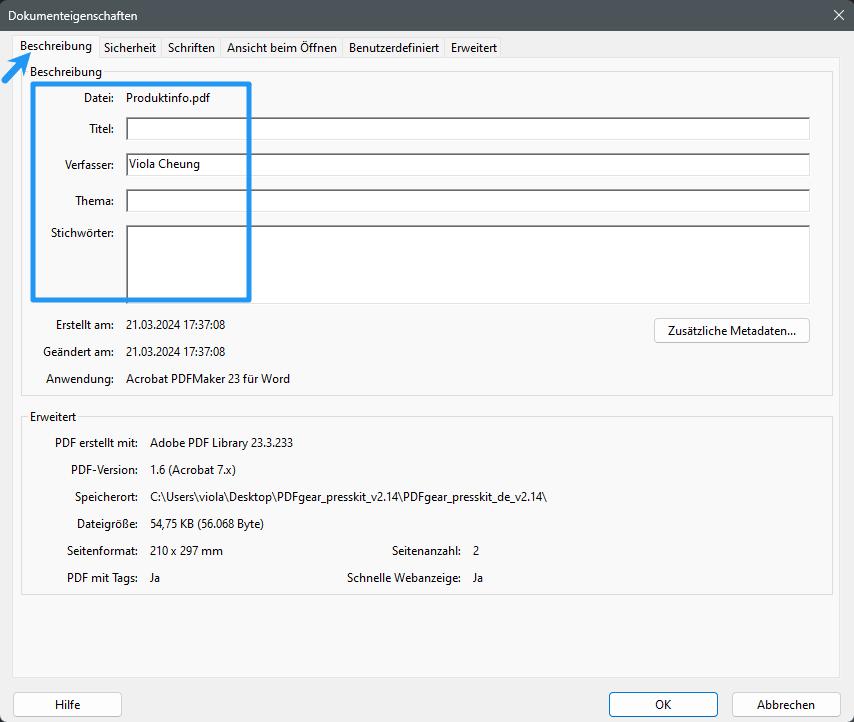Open the Benutzerdefiniert tab
This screenshot has width=854, height=722.
point(393,48)
